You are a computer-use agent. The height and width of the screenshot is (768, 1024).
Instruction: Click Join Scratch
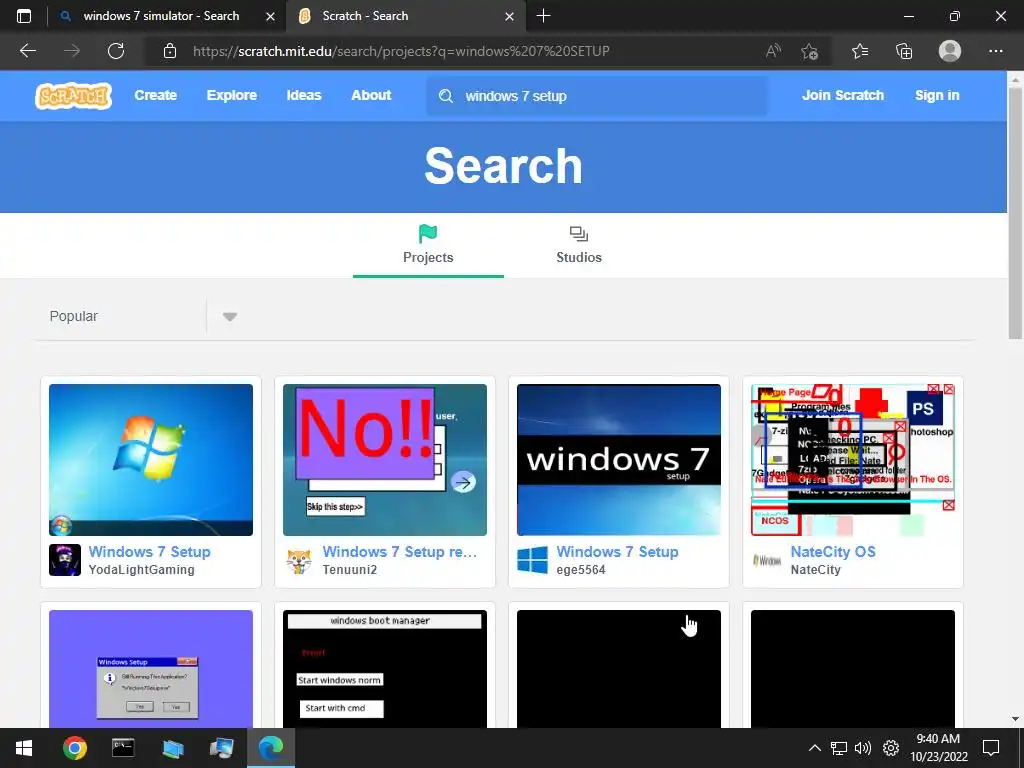tap(843, 95)
